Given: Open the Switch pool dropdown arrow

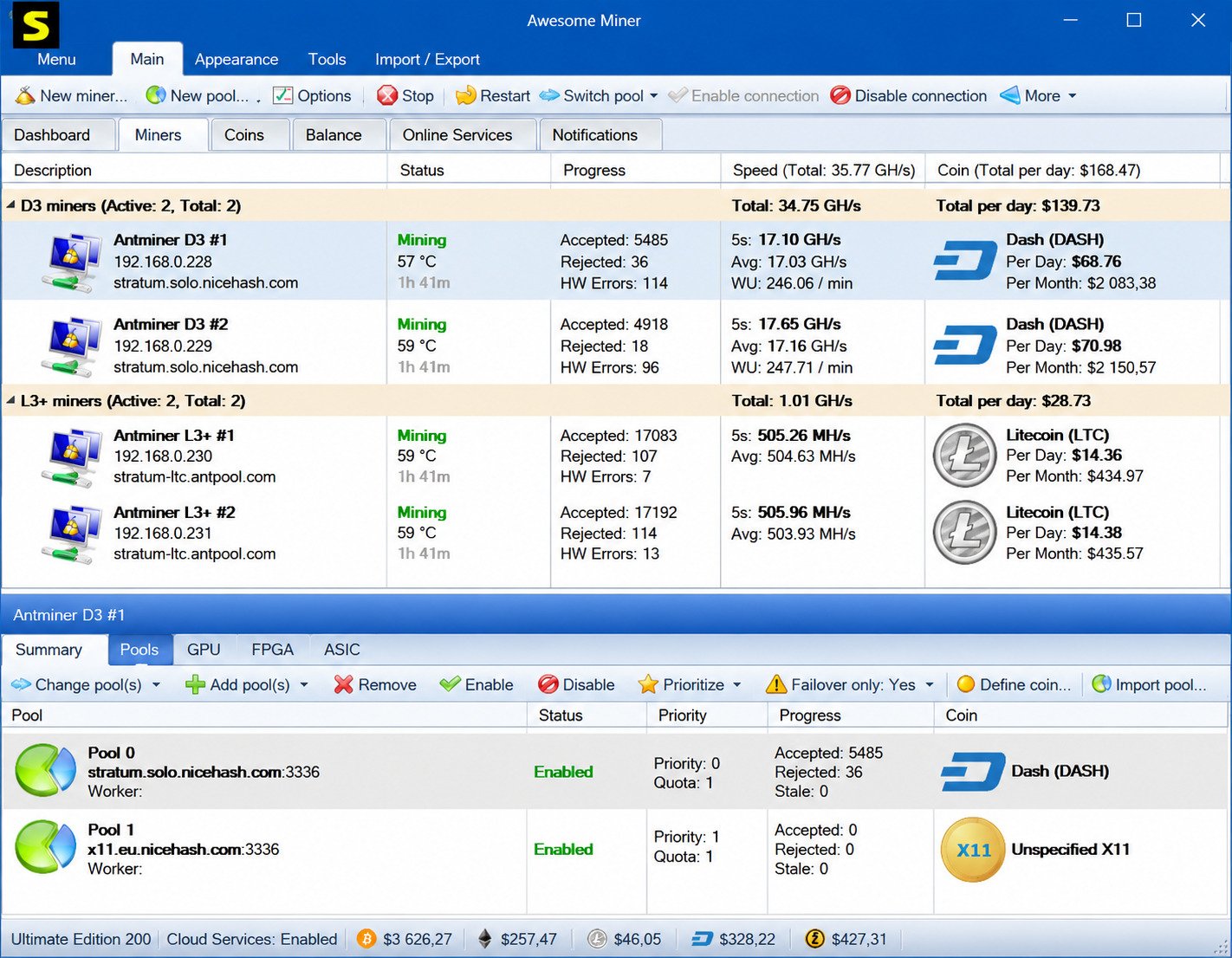Looking at the screenshot, I should pyautogui.click(x=654, y=96).
